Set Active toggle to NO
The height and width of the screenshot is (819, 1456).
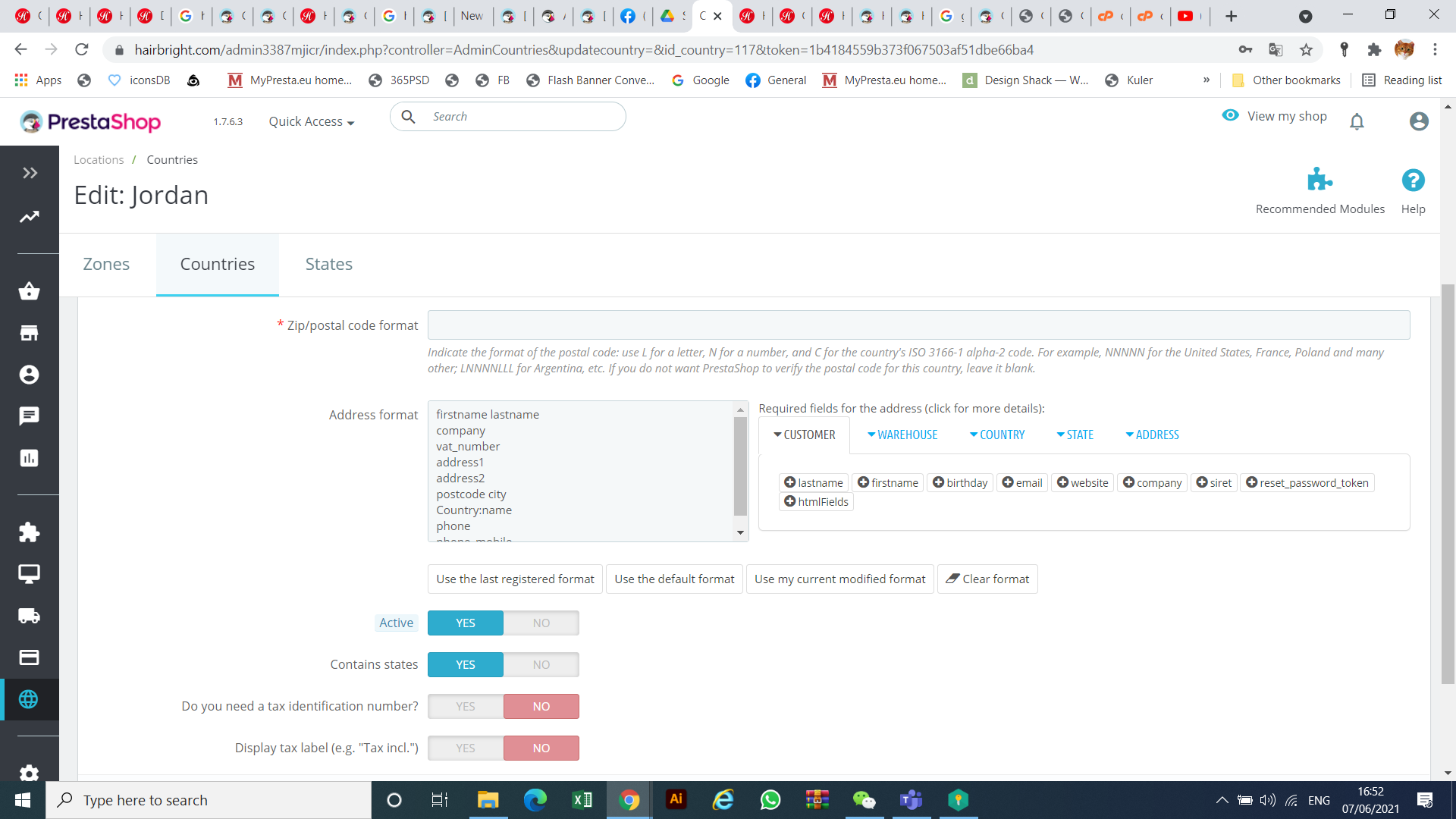541,623
